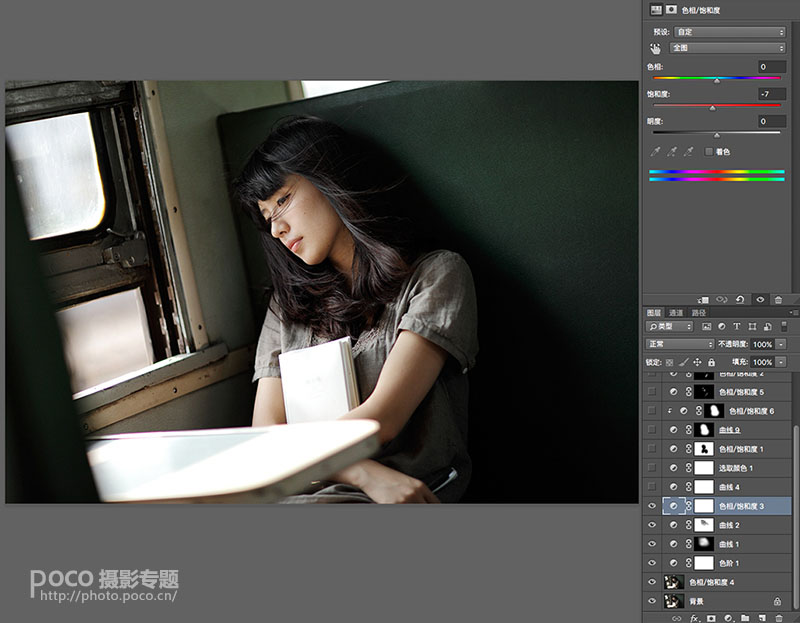Filter layers by type (T) icon
The width and height of the screenshot is (800, 623).
point(736,327)
